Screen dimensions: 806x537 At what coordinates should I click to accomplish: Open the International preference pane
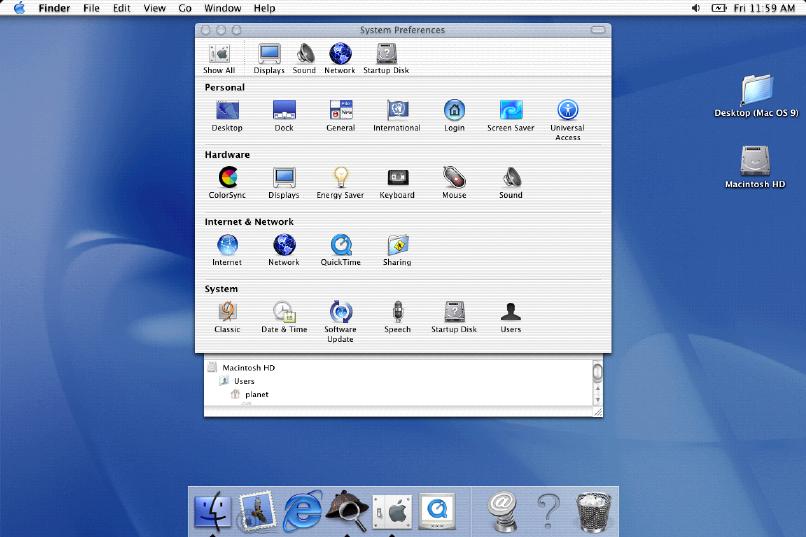coord(397,116)
